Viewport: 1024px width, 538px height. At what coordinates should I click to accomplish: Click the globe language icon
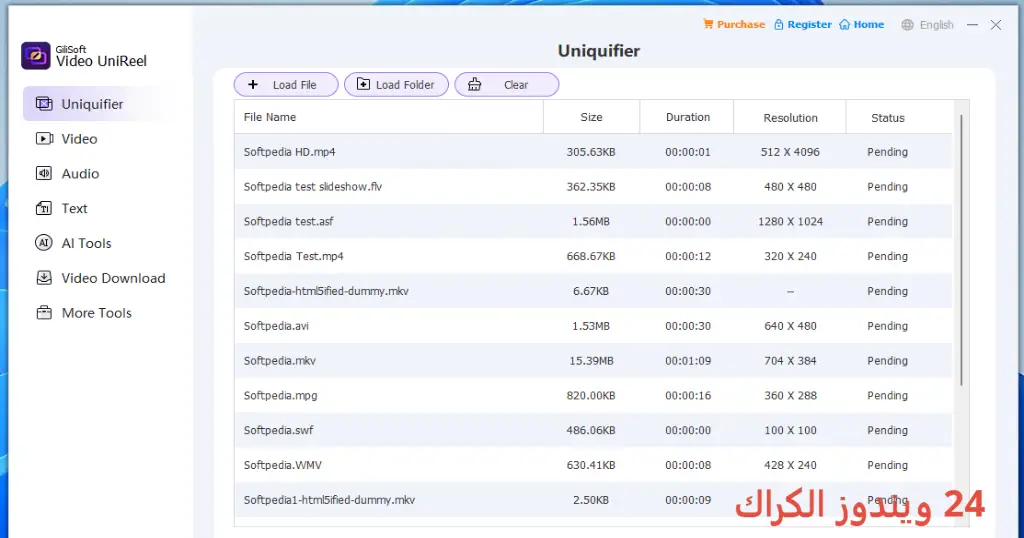coord(907,25)
